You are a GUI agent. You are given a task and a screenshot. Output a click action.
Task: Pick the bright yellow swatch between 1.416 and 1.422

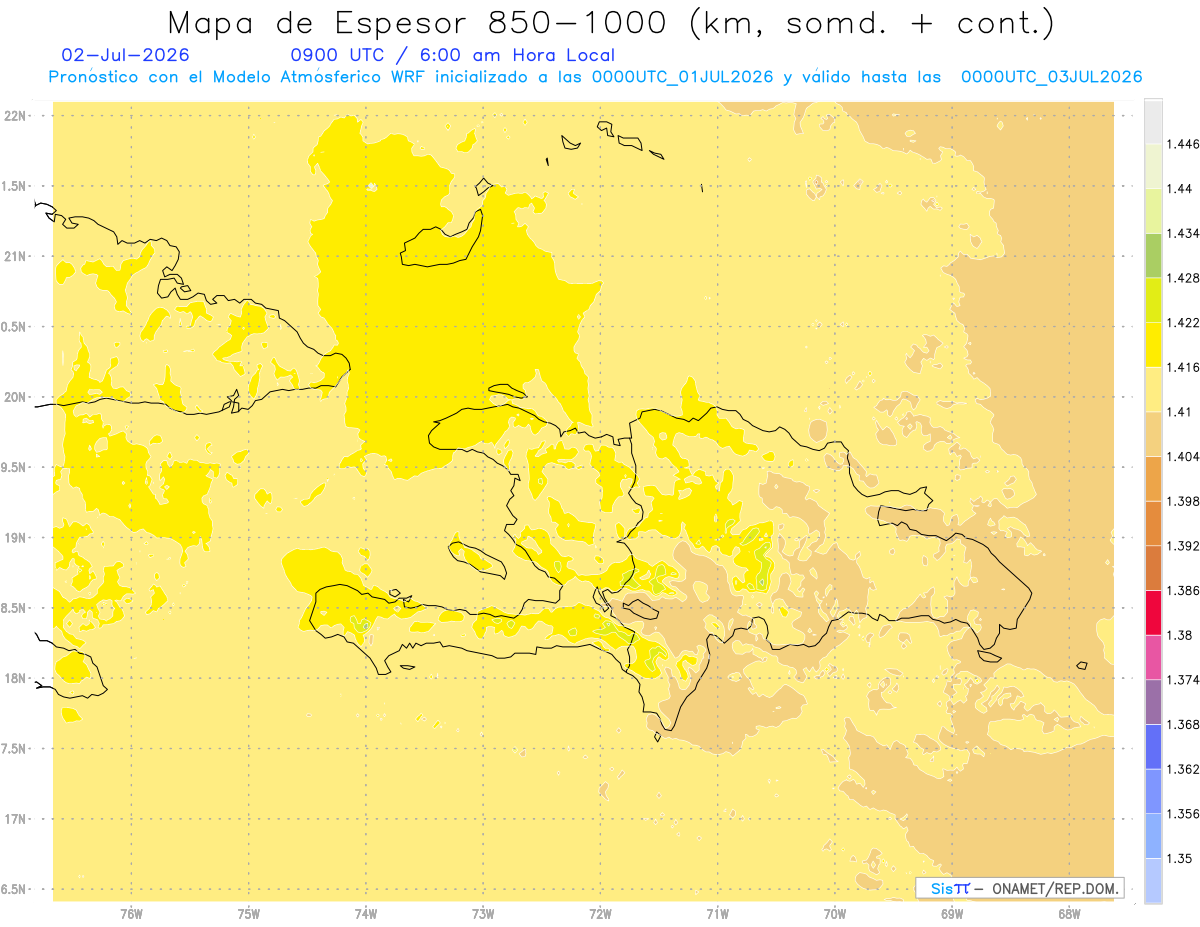pyautogui.click(x=1153, y=345)
